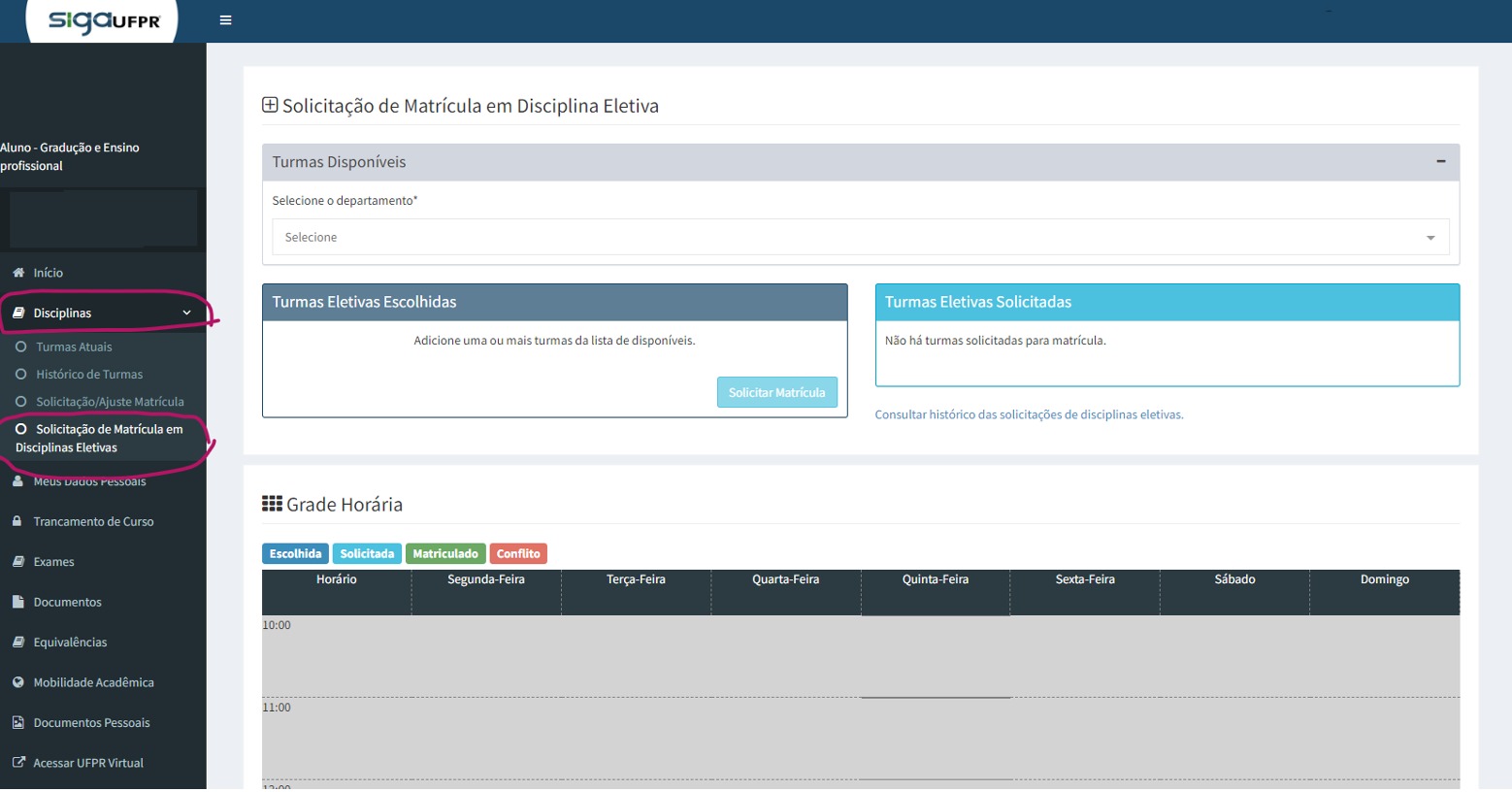Image resolution: width=1512 pixels, height=792 pixels.
Task: Click the hamburger menu icon in top bar
Action: click(x=225, y=20)
